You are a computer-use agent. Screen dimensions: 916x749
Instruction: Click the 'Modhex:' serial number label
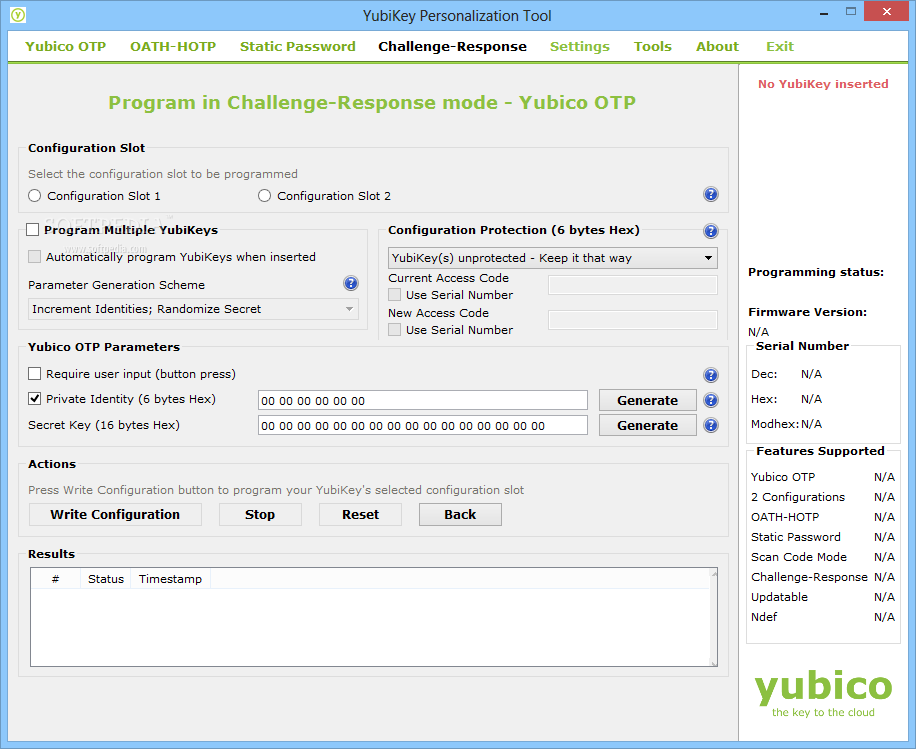tap(775, 424)
